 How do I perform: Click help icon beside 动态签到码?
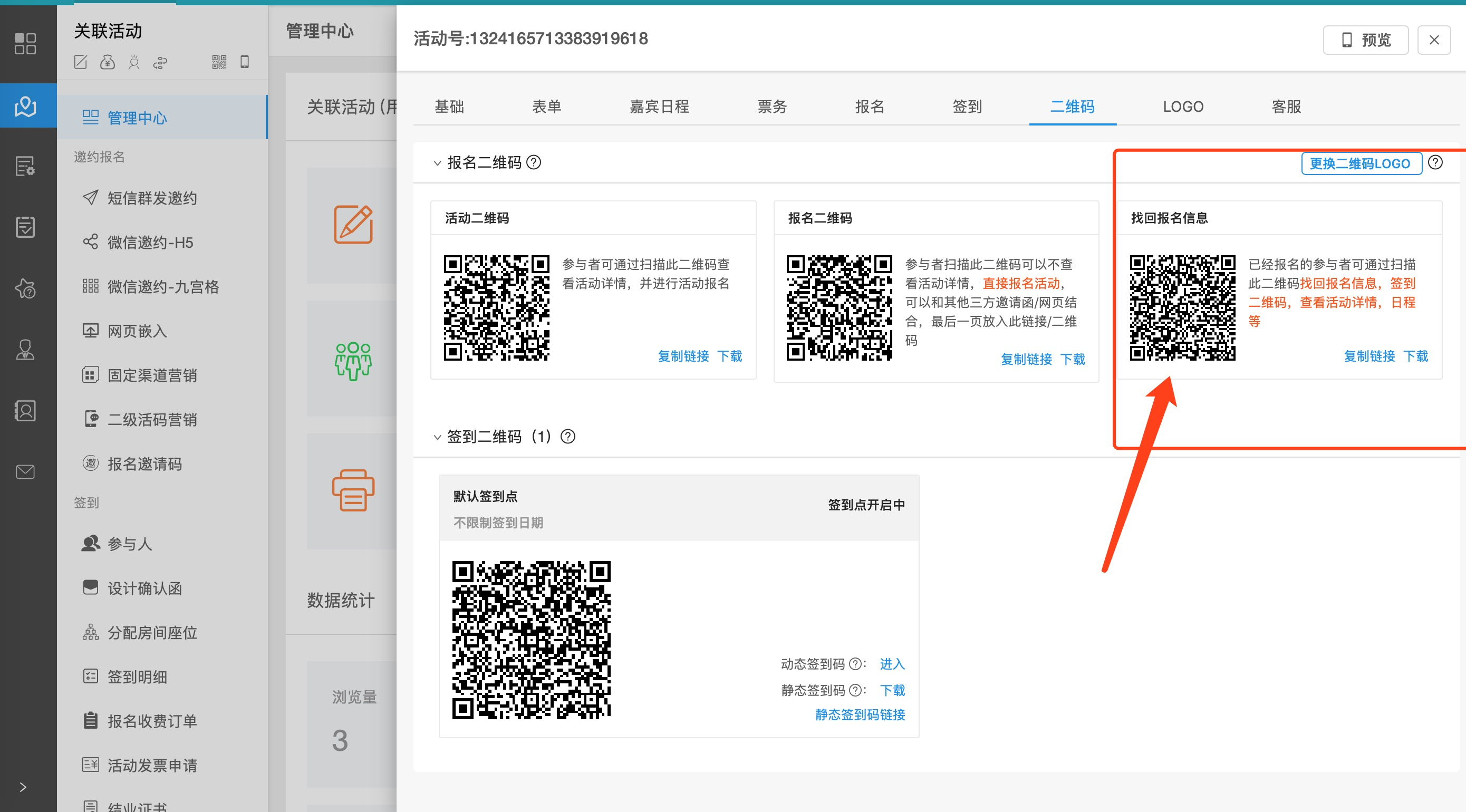tap(854, 664)
